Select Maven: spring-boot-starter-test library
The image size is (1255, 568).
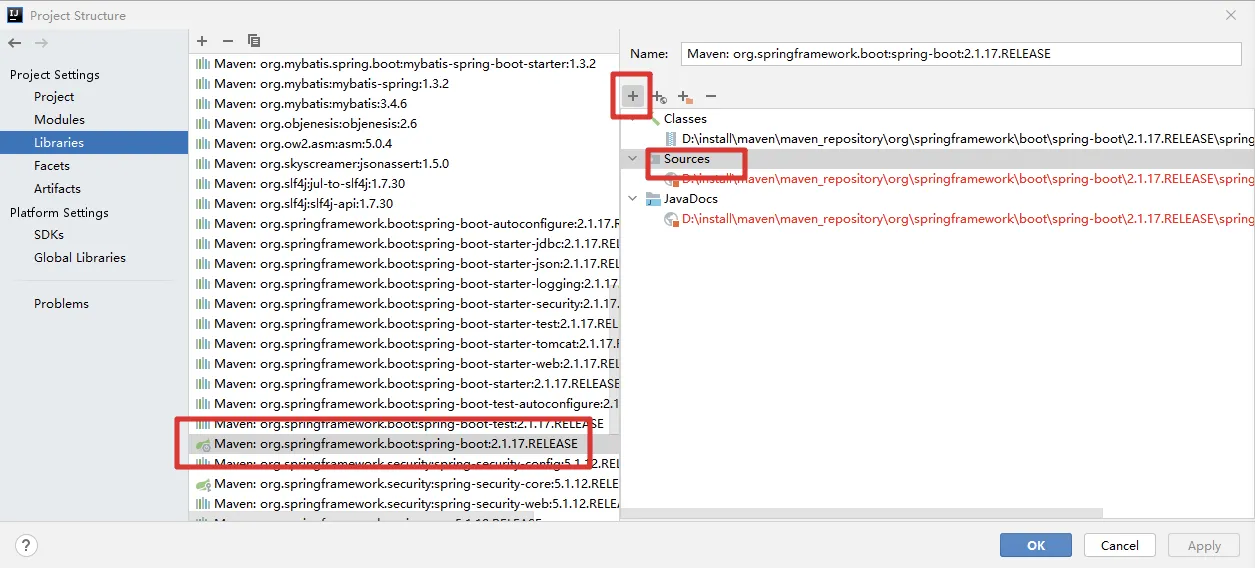click(x=404, y=324)
